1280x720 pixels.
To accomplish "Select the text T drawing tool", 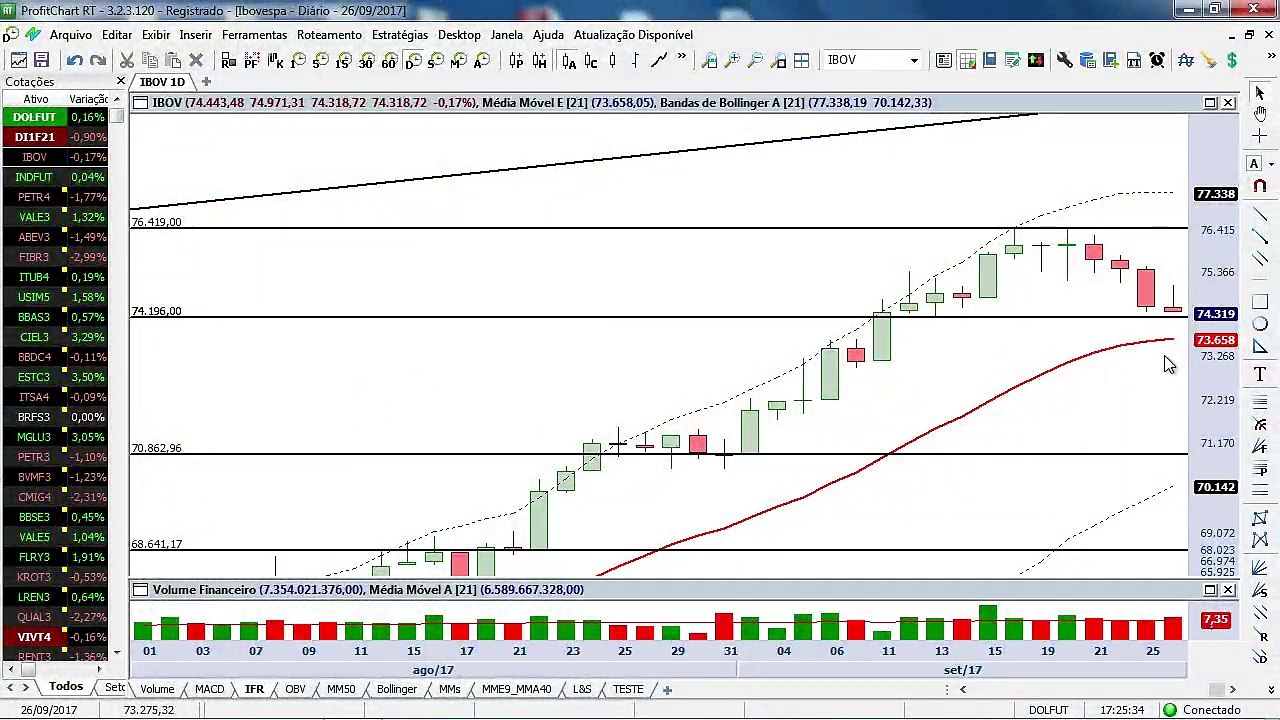I will coord(1260,374).
